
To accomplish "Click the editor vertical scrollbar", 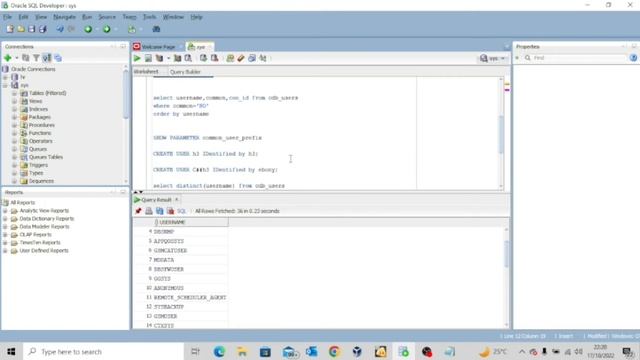I will [501, 134].
